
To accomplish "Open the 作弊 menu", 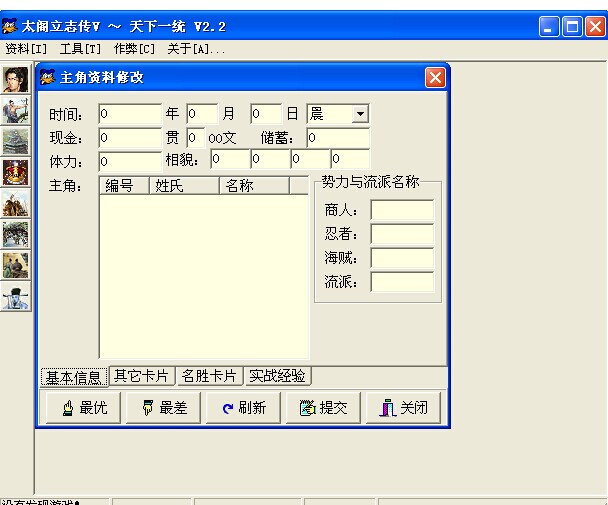I will point(134,48).
